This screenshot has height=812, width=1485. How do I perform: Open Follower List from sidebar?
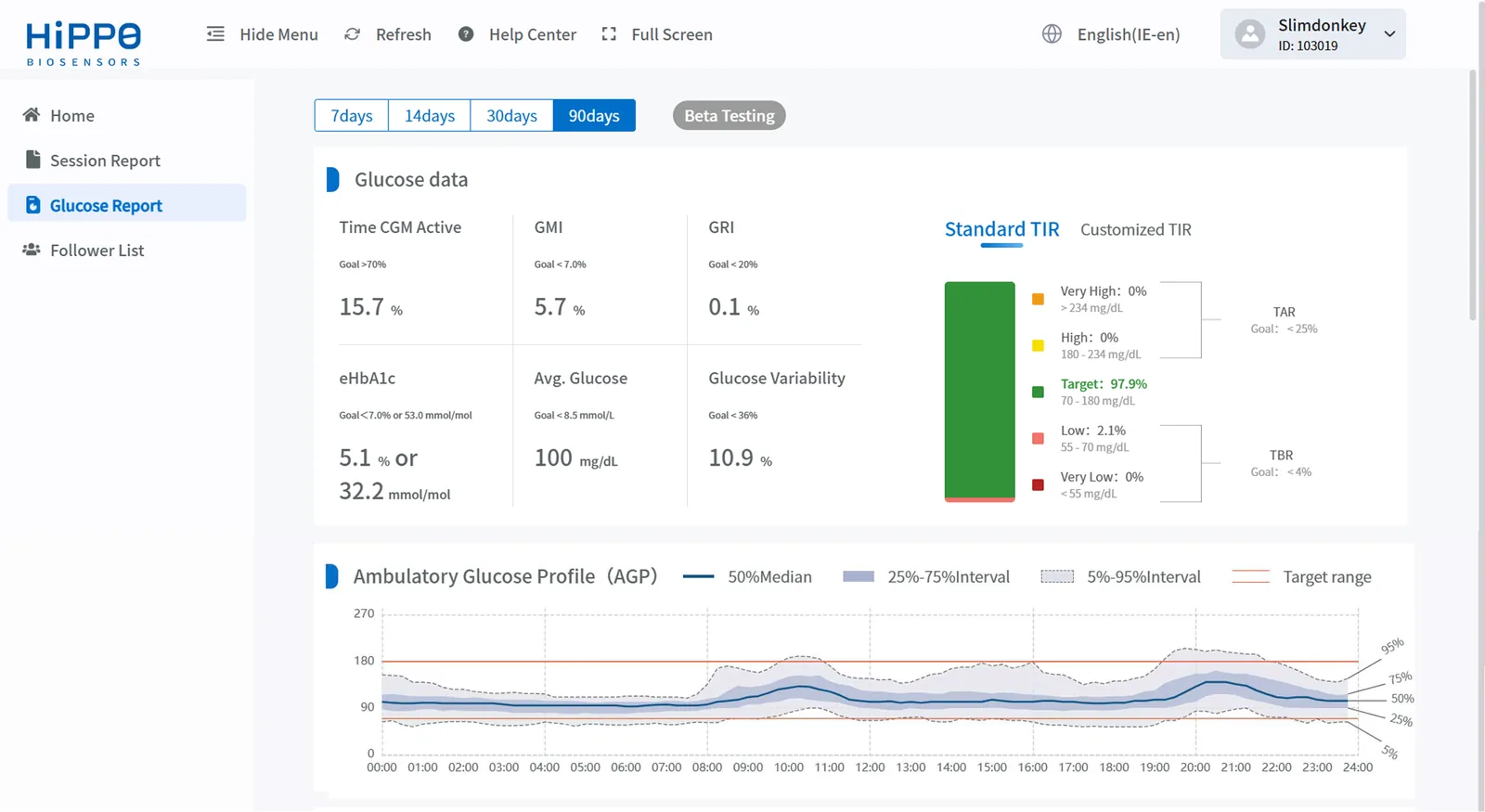tap(127, 250)
